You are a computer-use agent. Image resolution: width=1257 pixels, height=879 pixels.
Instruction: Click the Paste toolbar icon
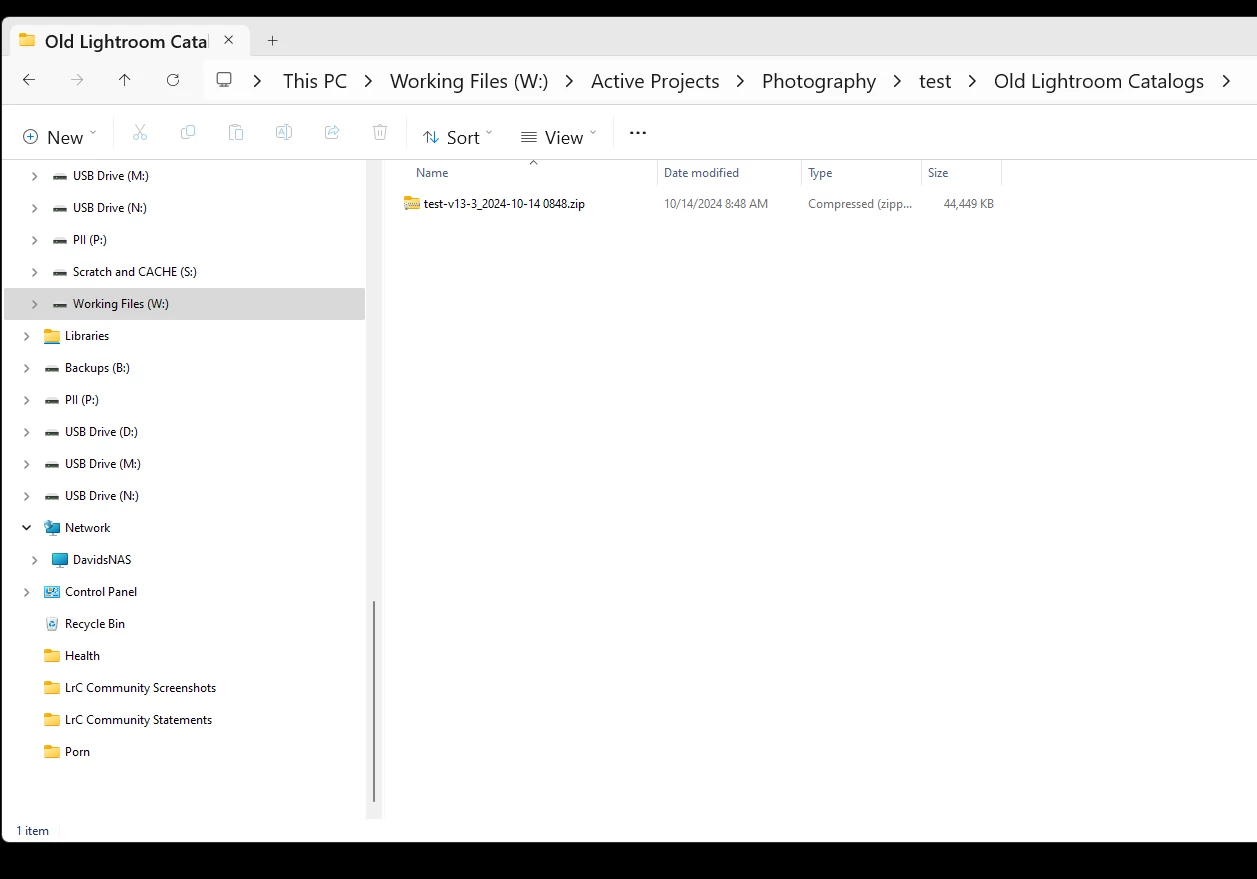[x=236, y=132]
